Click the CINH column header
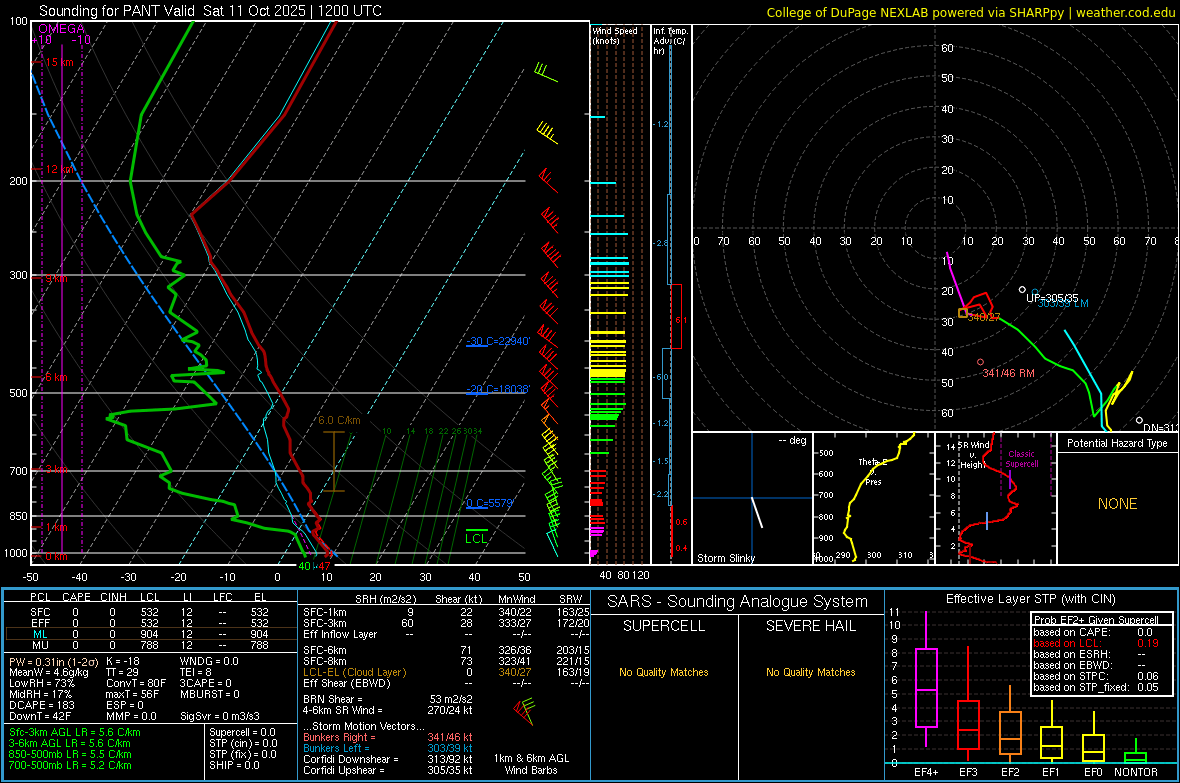 coord(113,597)
